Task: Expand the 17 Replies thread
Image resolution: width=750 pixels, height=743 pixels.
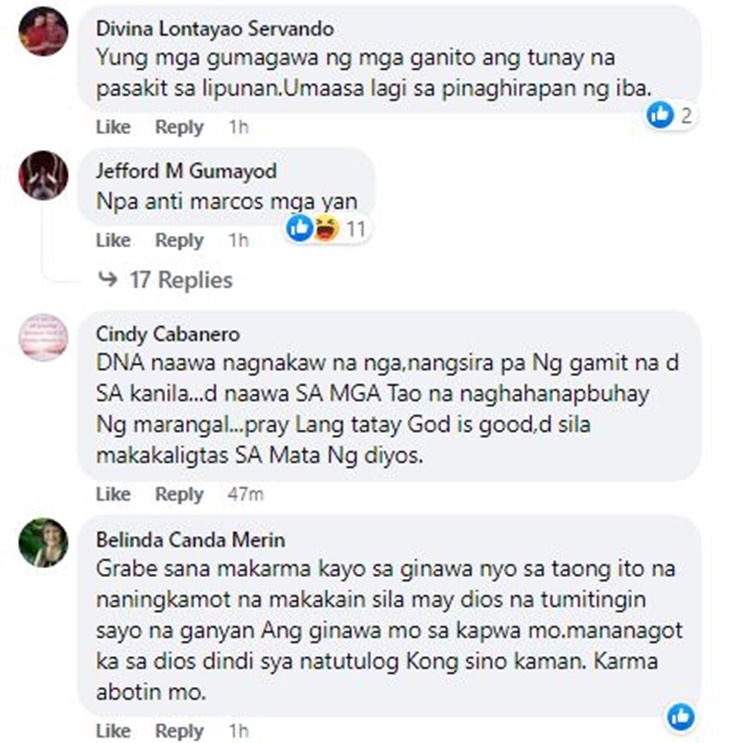Action: [181, 279]
